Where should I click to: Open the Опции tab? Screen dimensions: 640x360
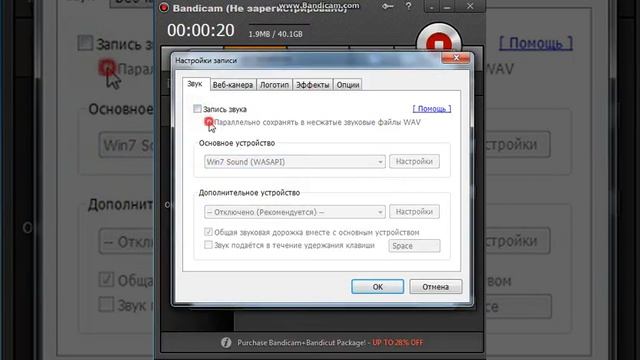(x=348, y=84)
